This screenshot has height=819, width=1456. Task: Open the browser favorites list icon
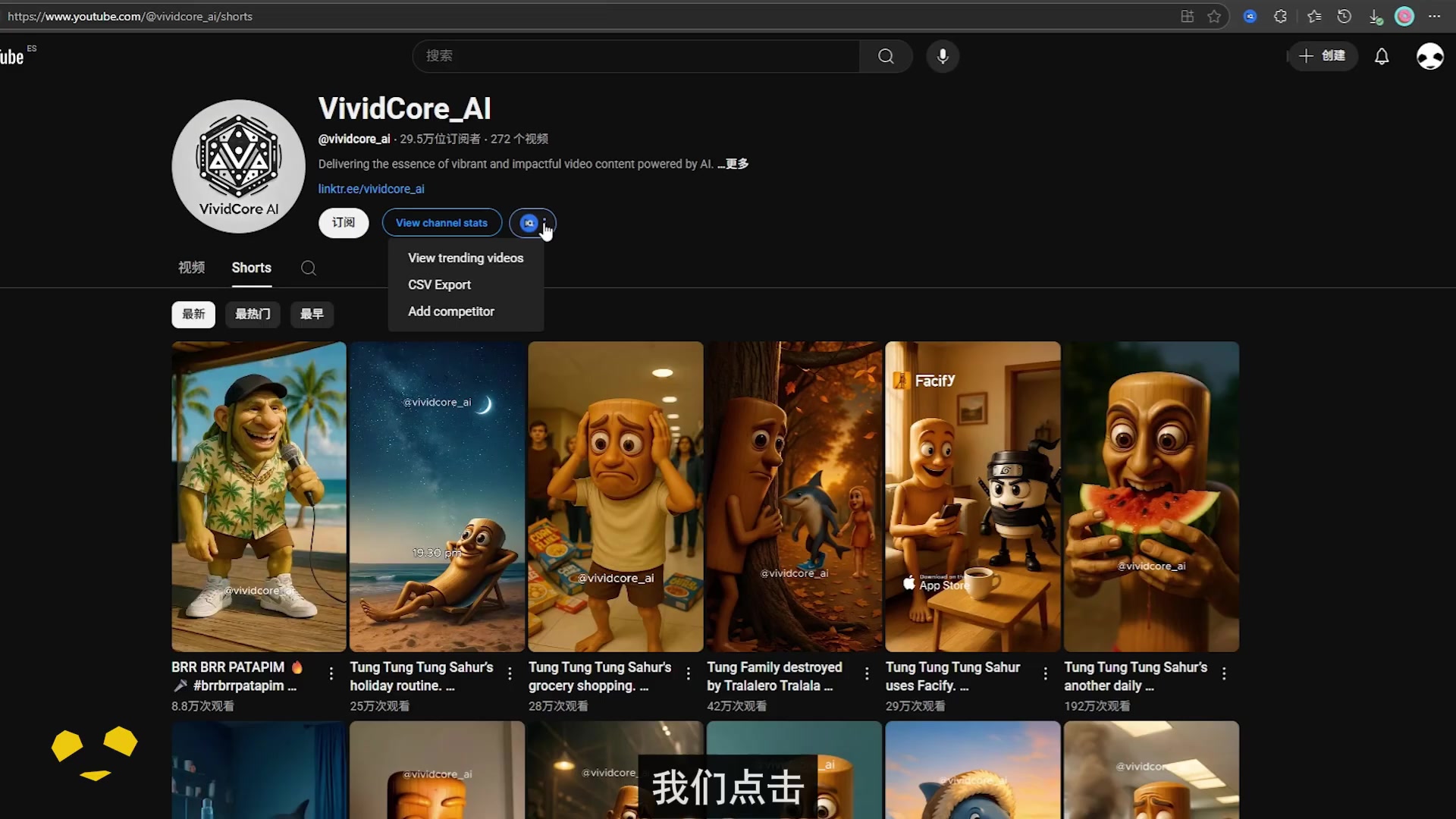[1314, 16]
